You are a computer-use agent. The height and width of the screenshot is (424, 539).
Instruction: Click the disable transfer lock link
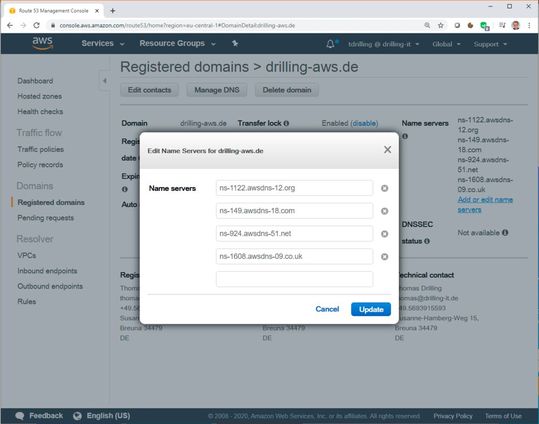point(364,123)
